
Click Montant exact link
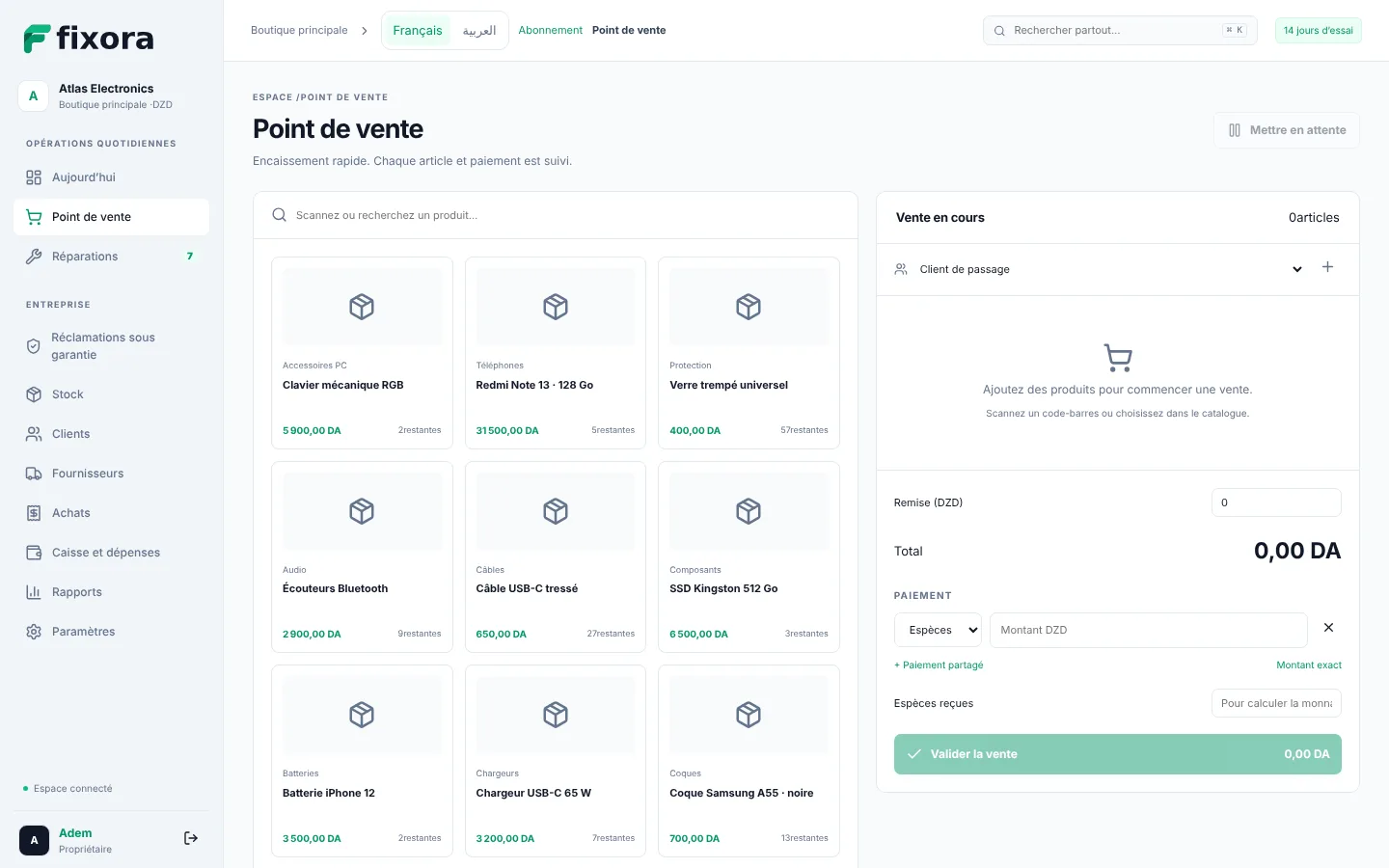[x=1309, y=665]
